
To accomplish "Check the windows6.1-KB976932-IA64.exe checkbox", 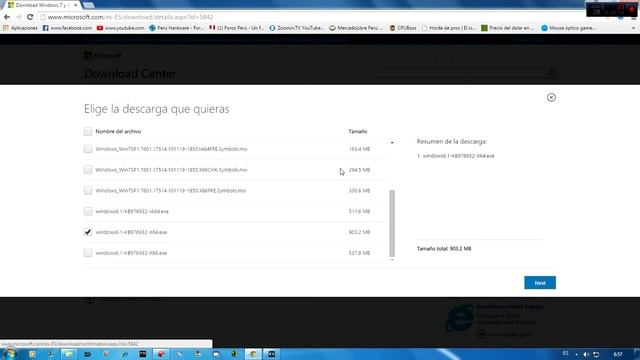I will [88, 211].
